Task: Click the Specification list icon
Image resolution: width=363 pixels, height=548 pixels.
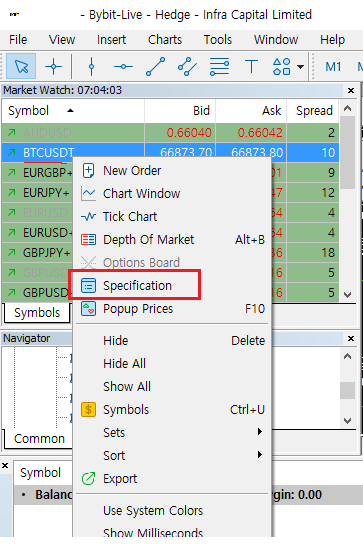Action: pyautogui.click(x=88, y=286)
